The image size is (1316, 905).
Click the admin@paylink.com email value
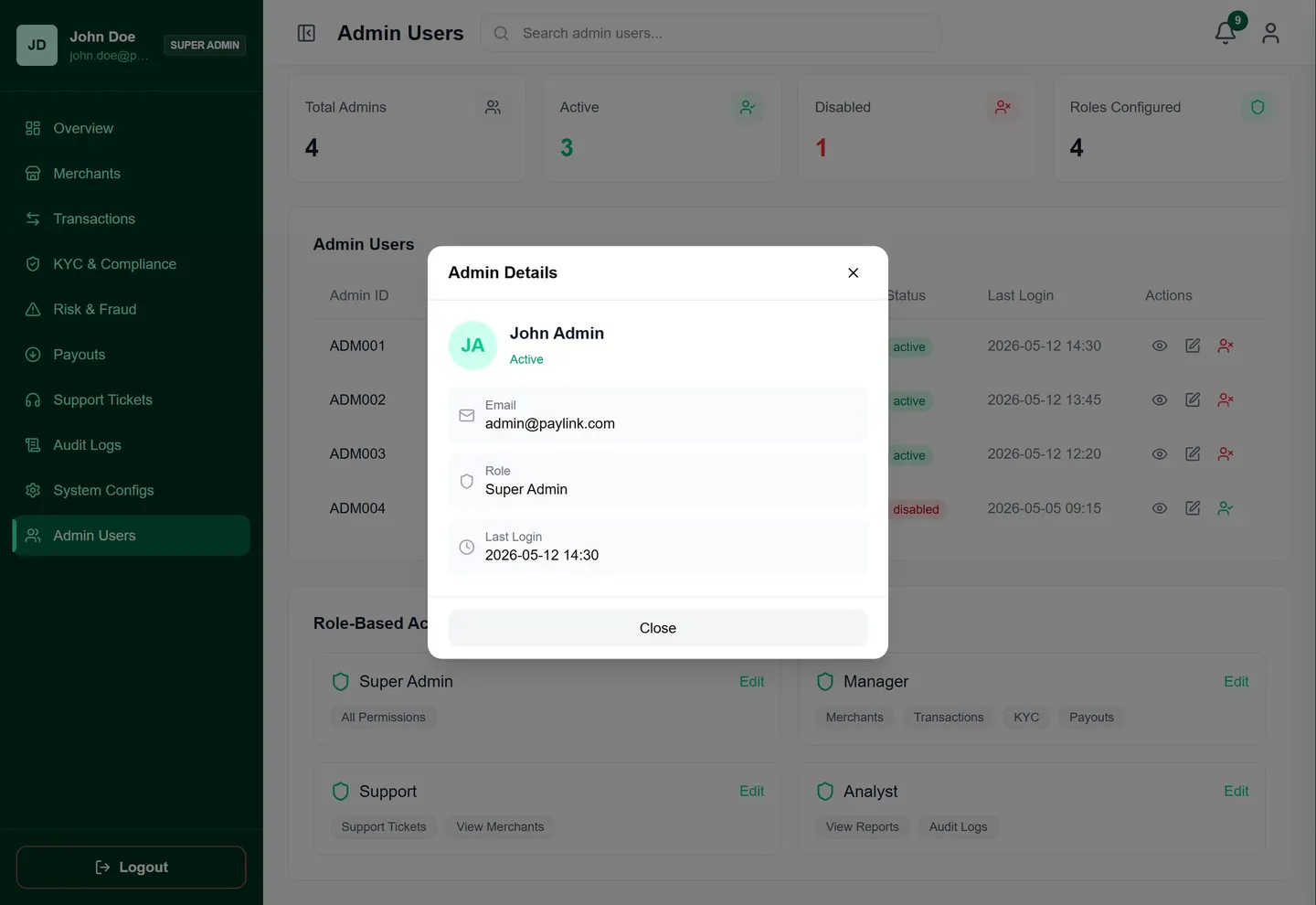pos(550,423)
